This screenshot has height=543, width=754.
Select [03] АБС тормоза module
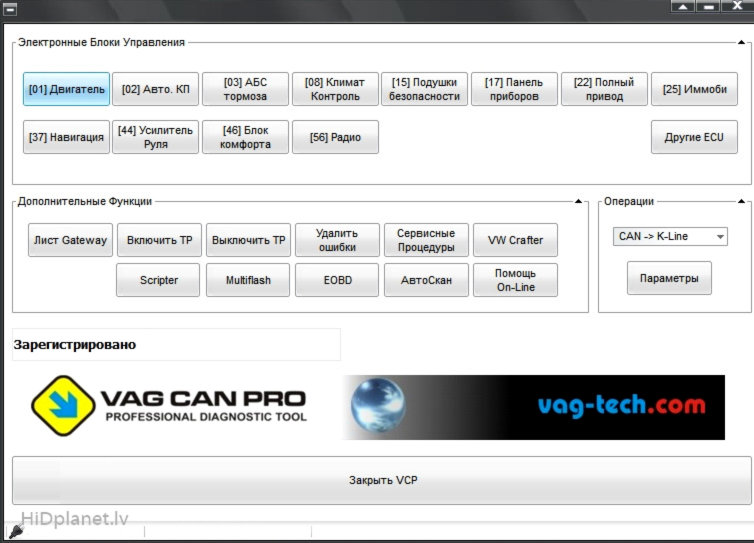246,89
